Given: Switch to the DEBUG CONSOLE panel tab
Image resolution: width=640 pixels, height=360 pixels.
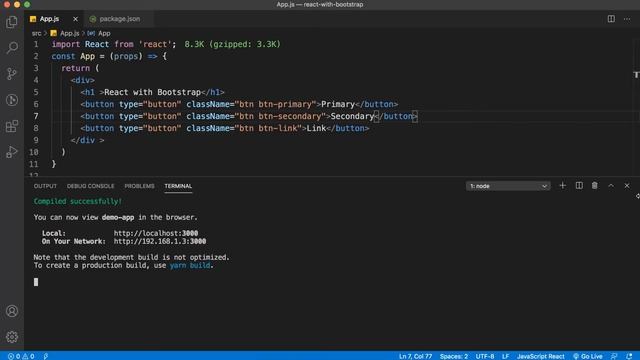Looking at the screenshot, I should tap(91, 186).
